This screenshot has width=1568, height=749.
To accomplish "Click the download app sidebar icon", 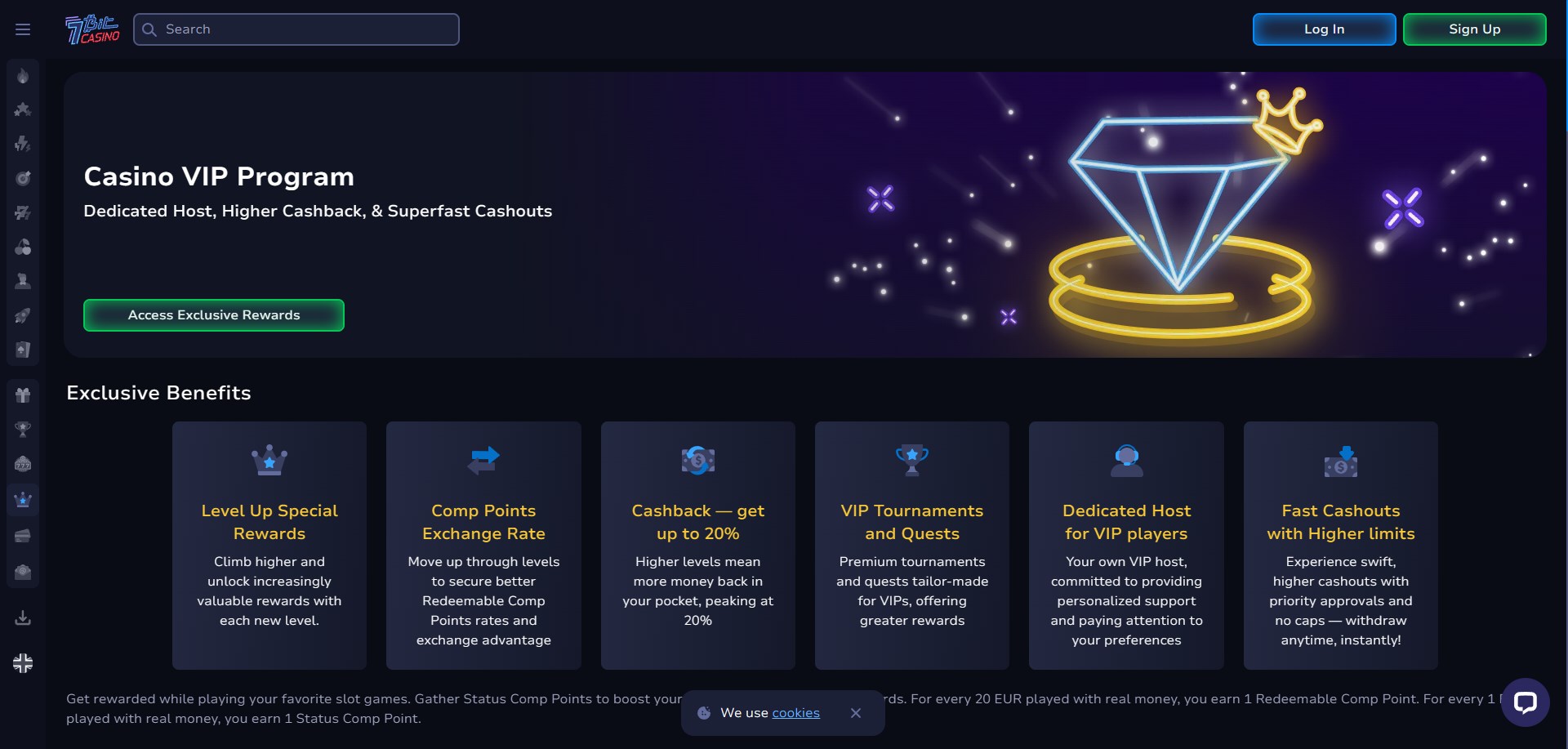I will pyautogui.click(x=23, y=617).
